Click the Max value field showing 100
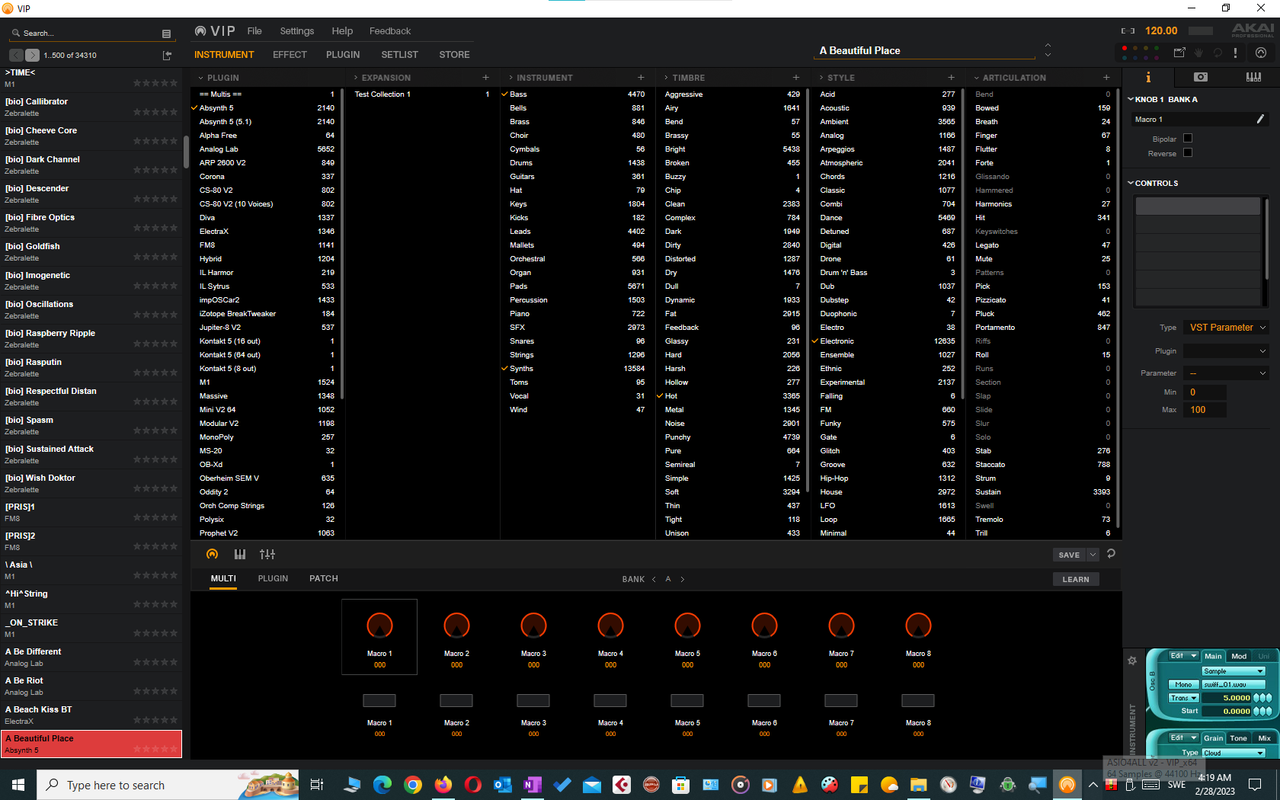This screenshot has width=1280, height=800. pyautogui.click(x=1205, y=410)
